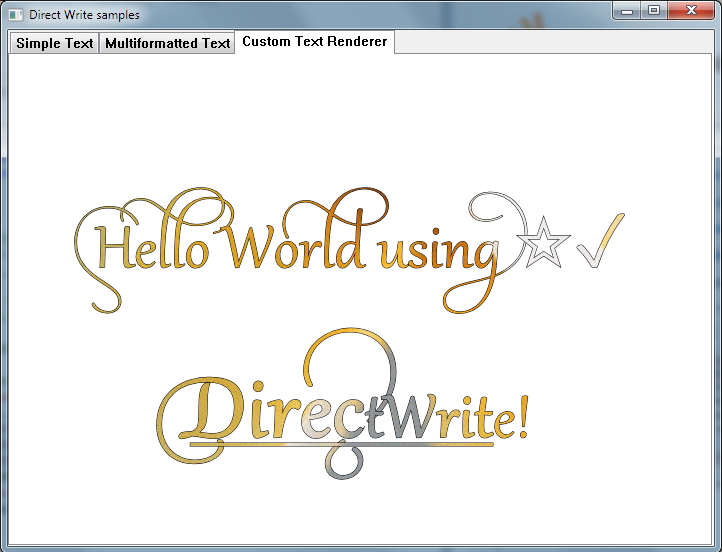Screen dimensions: 722x552
Task: Minimize the Direct Write samples window
Action: click(x=627, y=11)
